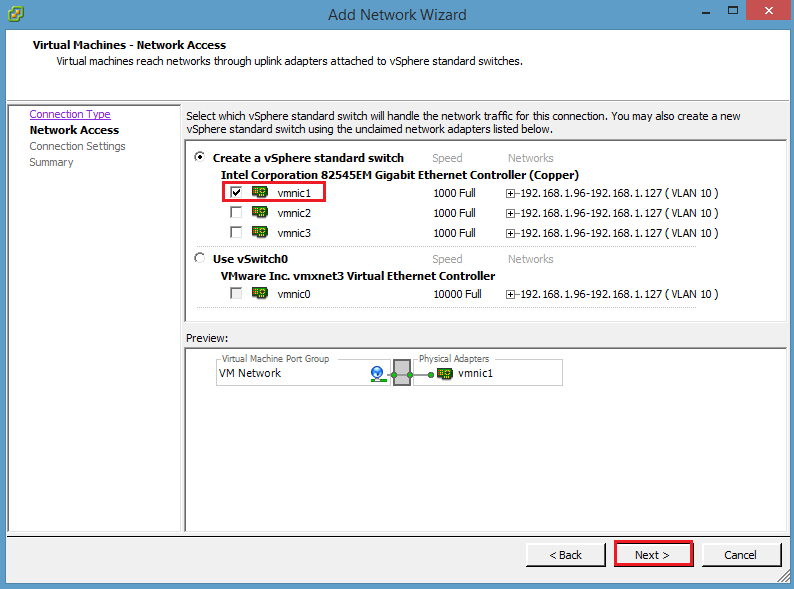This screenshot has width=794, height=589.
Task: Click the VM Network port group globe icon
Action: [378, 374]
